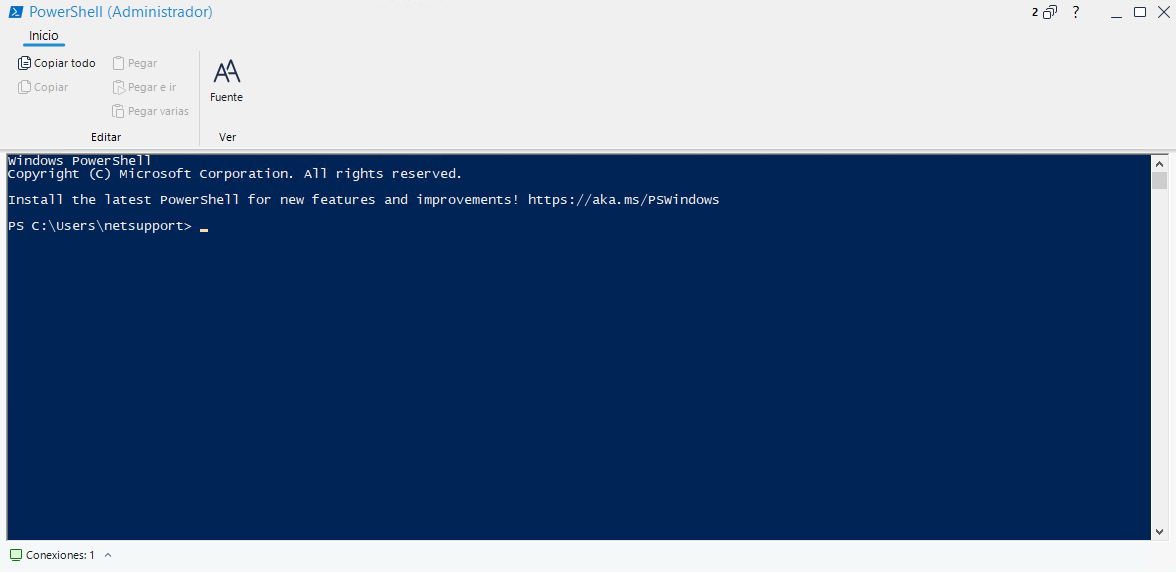The width and height of the screenshot is (1176, 573).
Task: Click the vertical scrollbar thumb
Action: pos(1160,181)
